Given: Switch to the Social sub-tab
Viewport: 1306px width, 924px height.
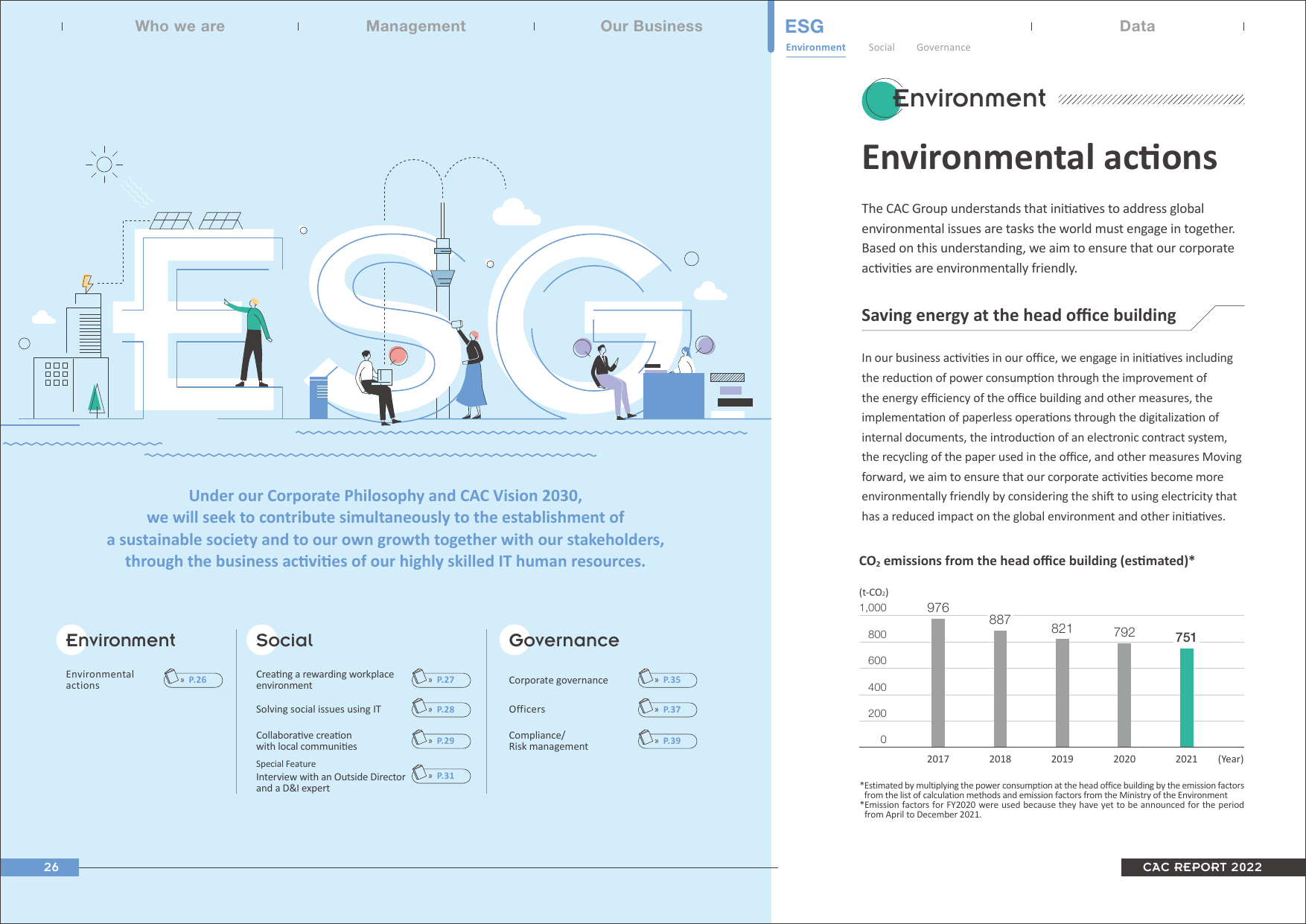Looking at the screenshot, I should pyautogui.click(x=881, y=47).
